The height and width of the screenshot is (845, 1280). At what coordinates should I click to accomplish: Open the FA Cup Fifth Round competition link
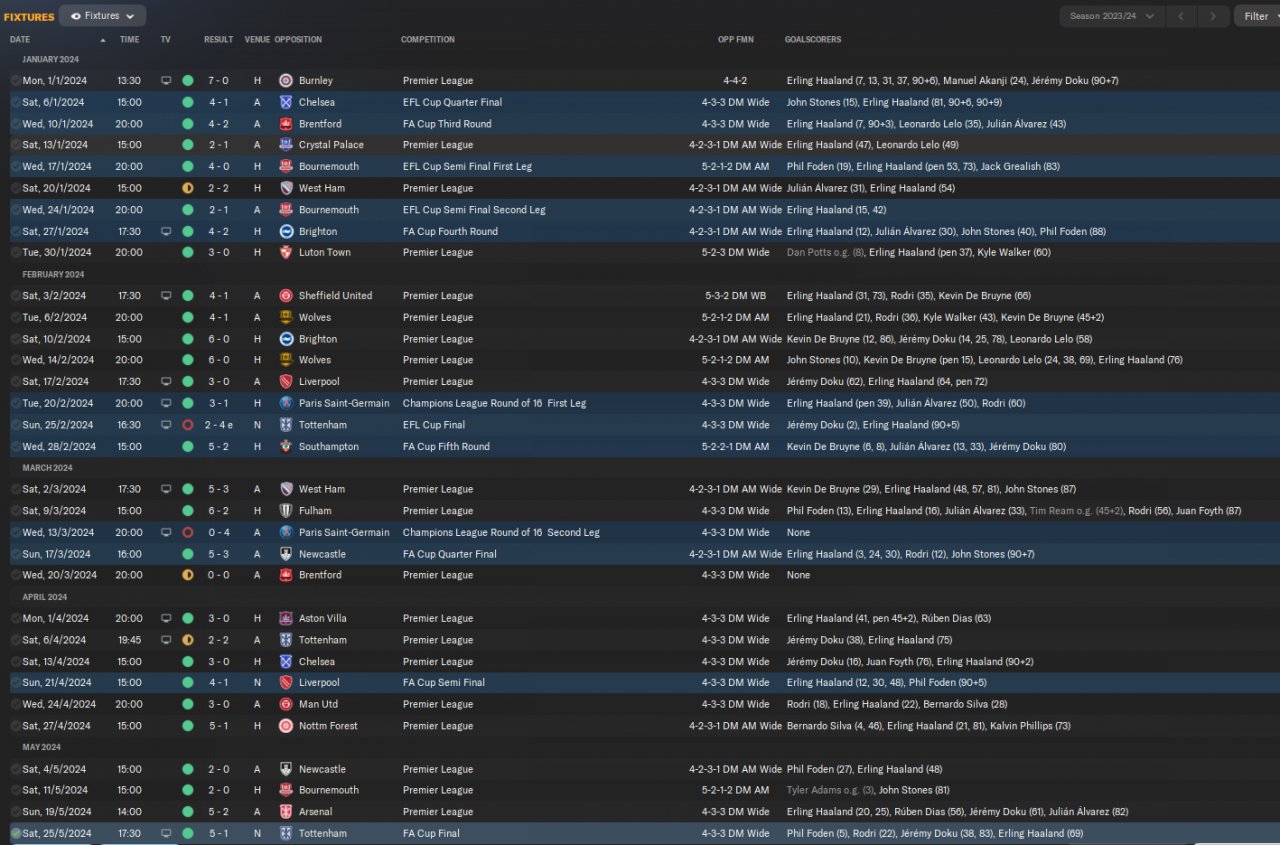(446, 447)
